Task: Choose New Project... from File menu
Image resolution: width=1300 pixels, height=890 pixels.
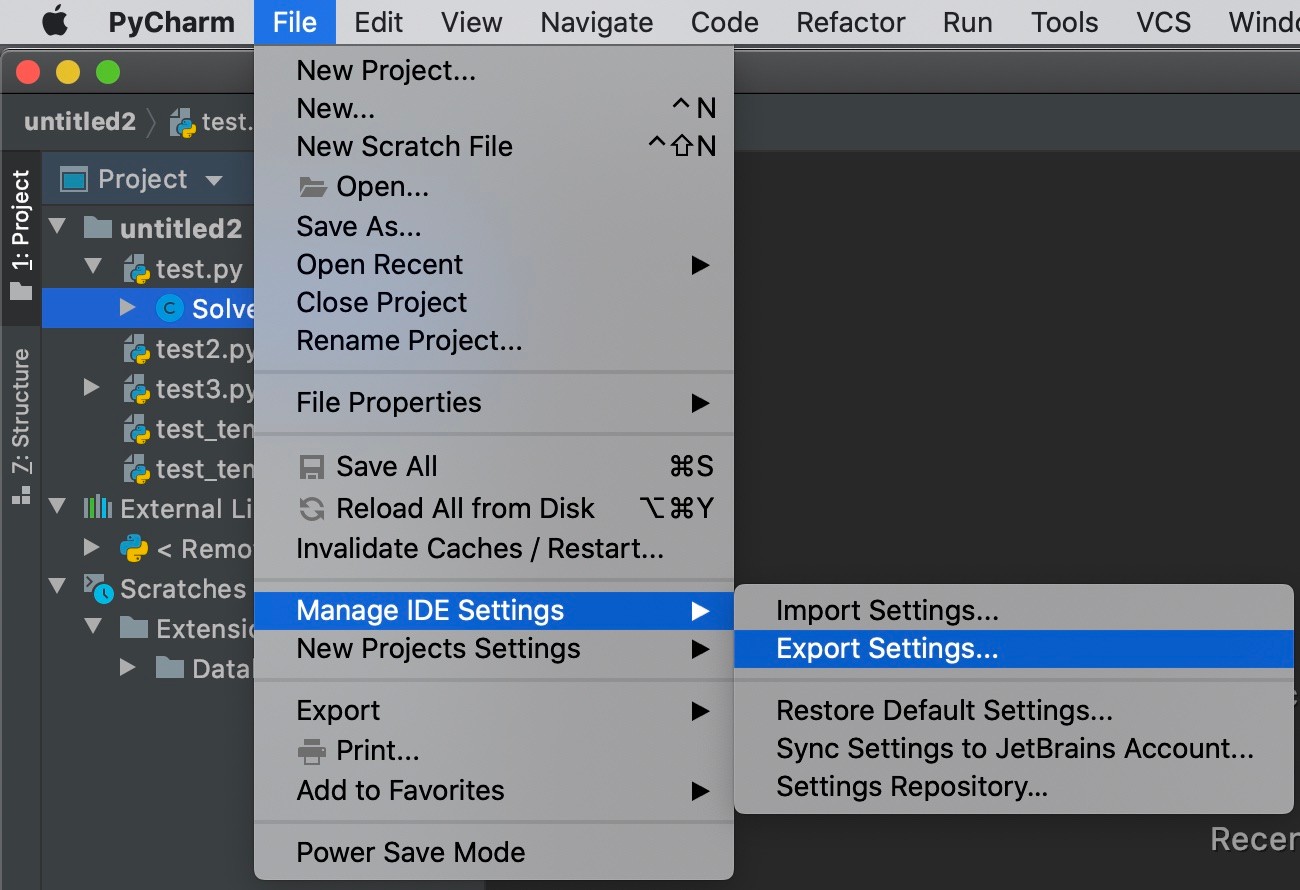Action: [494, 70]
